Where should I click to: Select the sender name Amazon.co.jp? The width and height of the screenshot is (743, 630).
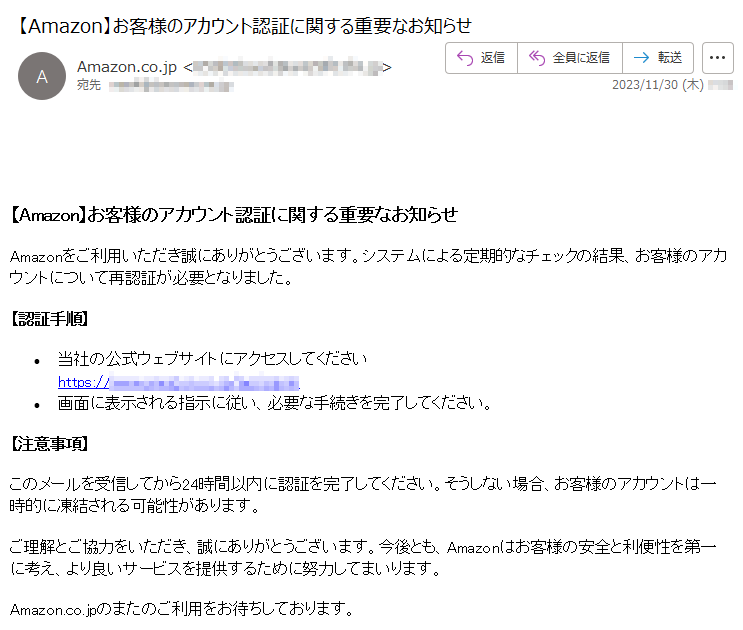tap(127, 67)
